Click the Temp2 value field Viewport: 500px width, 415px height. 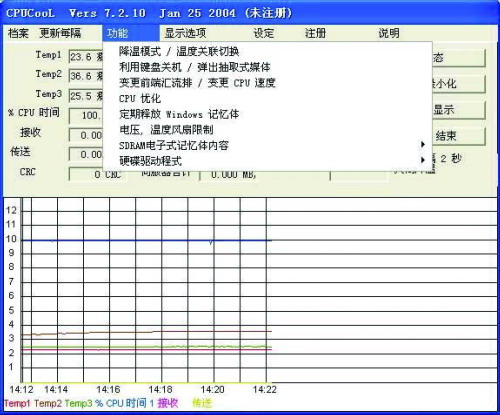click(86, 76)
